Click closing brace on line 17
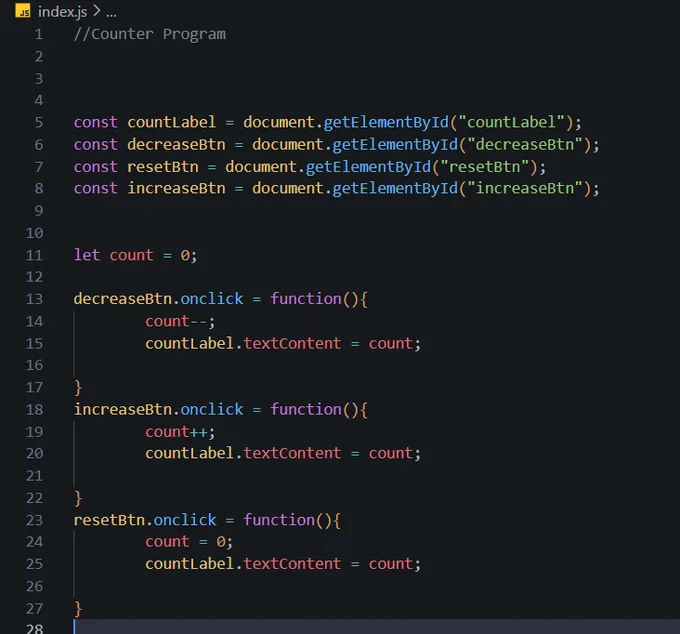The image size is (680, 634). click(78, 387)
